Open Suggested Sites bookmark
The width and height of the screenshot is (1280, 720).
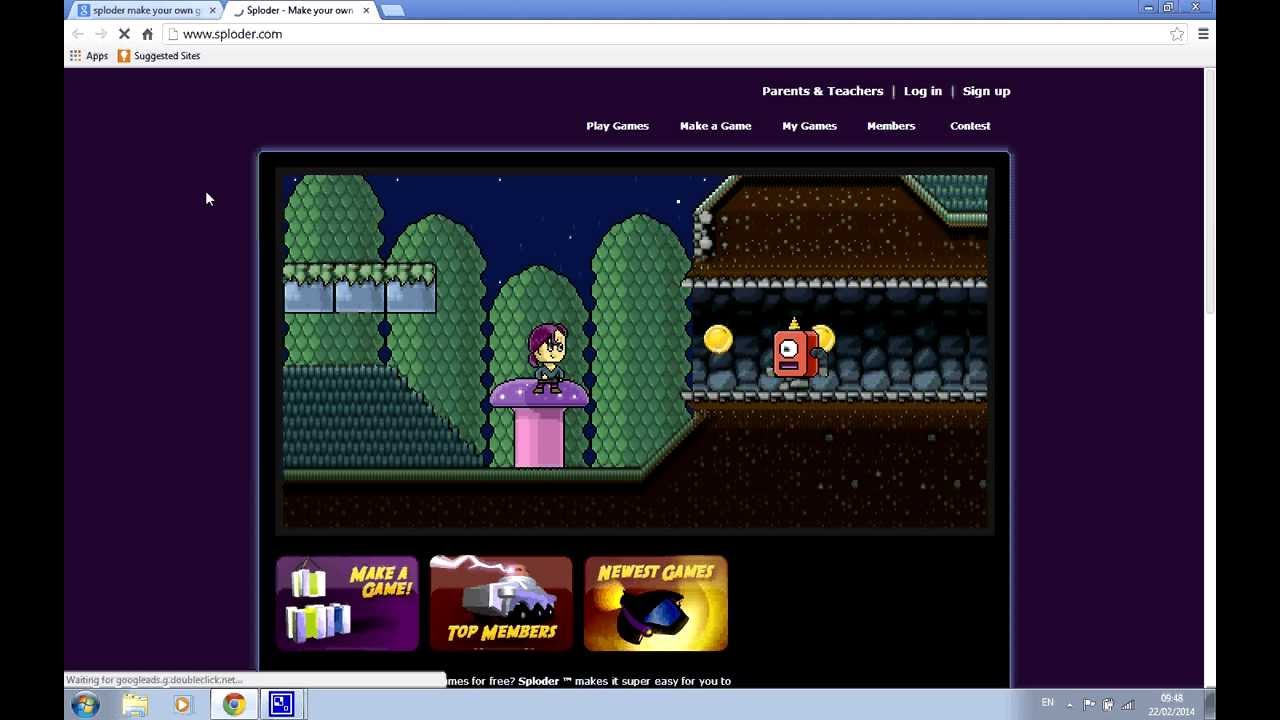point(159,56)
